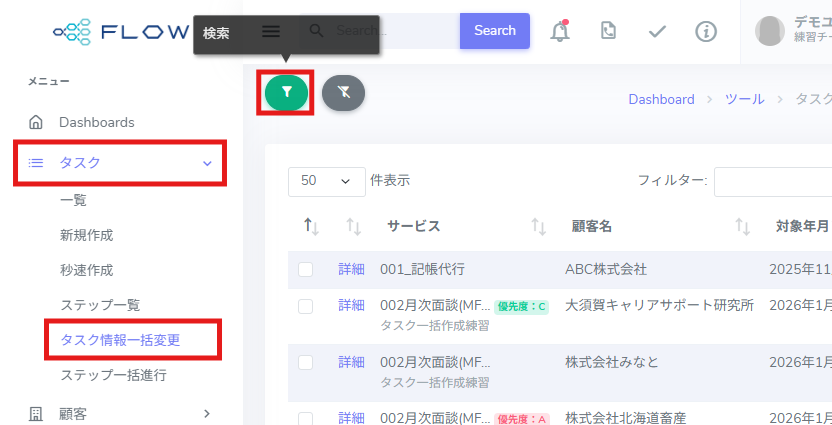The height and width of the screenshot is (425, 832).
Task: Click the document file icon in header
Action: click(x=608, y=31)
